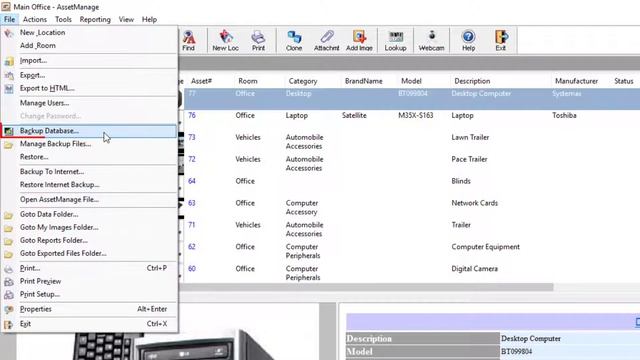Screen dimensions: 640x360
Task: Click asset number 64 link
Action: (192, 181)
